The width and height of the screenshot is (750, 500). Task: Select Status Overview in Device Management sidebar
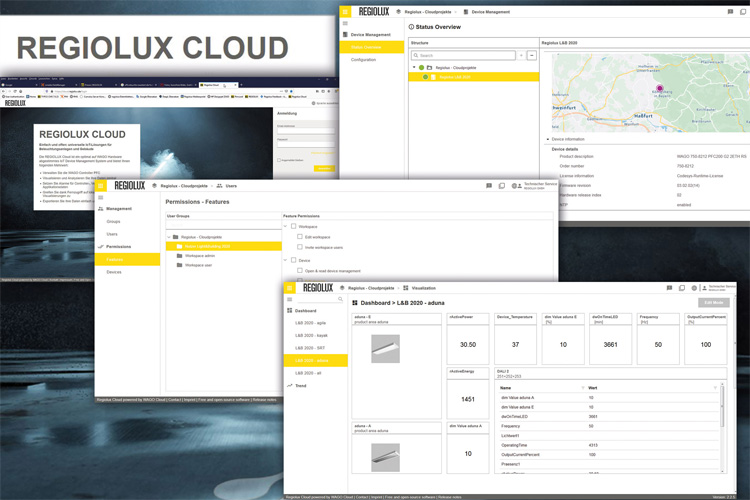click(x=372, y=47)
